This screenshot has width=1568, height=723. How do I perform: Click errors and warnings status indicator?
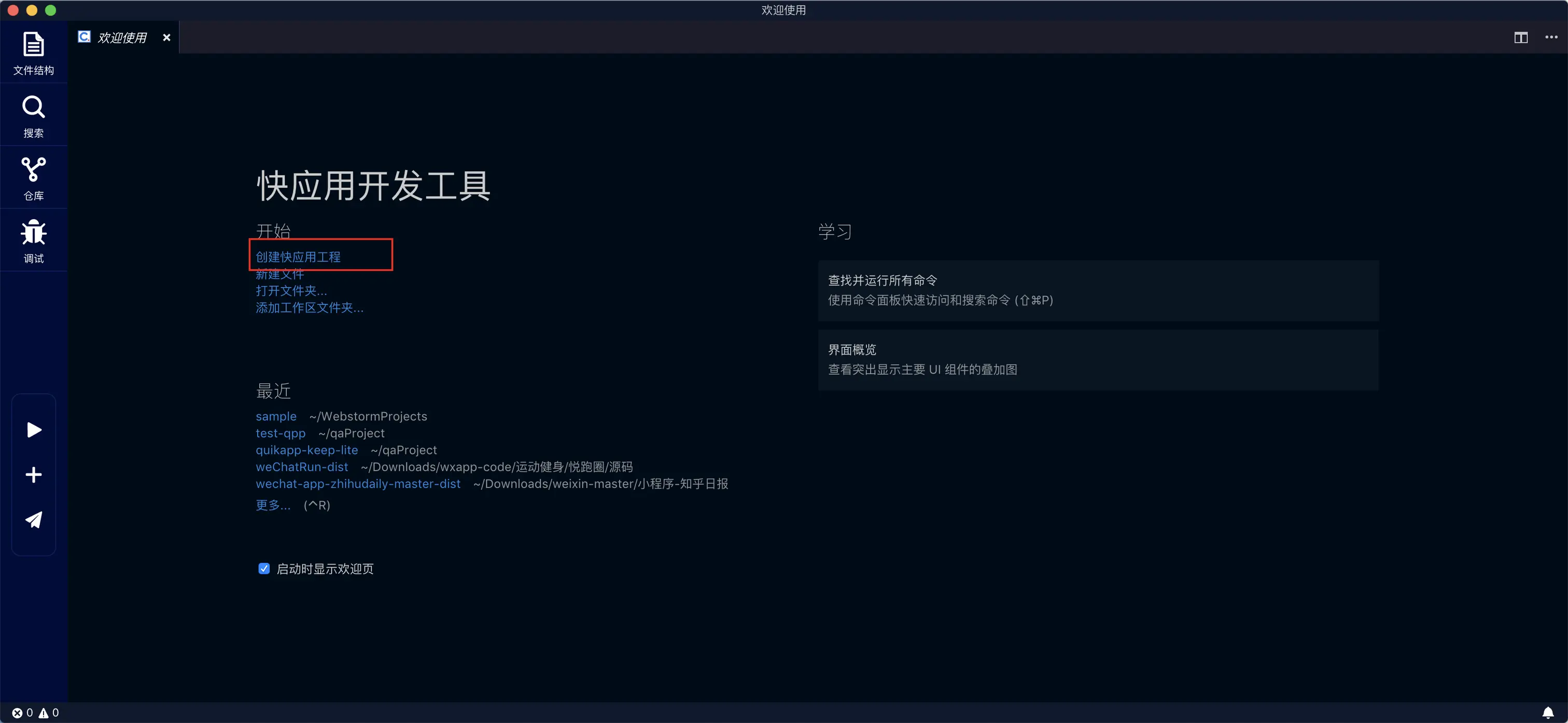click(x=35, y=712)
